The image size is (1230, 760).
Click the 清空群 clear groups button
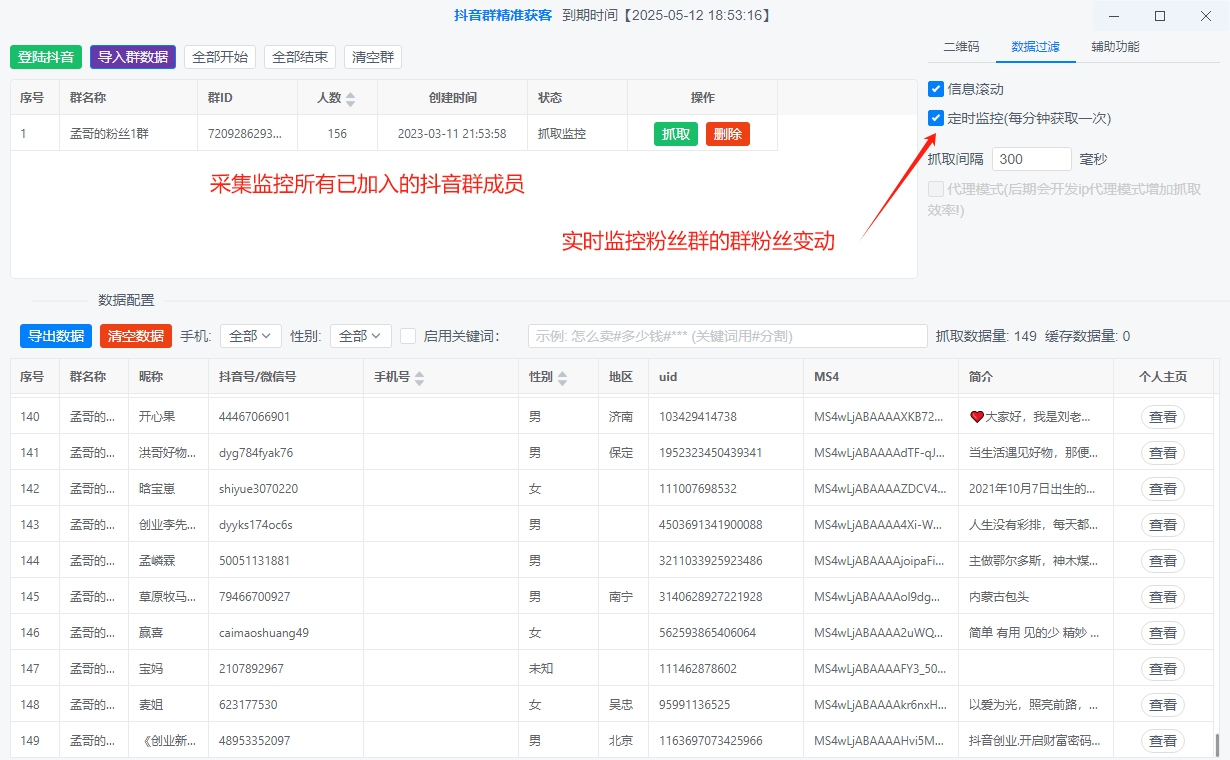coord(372,57)
